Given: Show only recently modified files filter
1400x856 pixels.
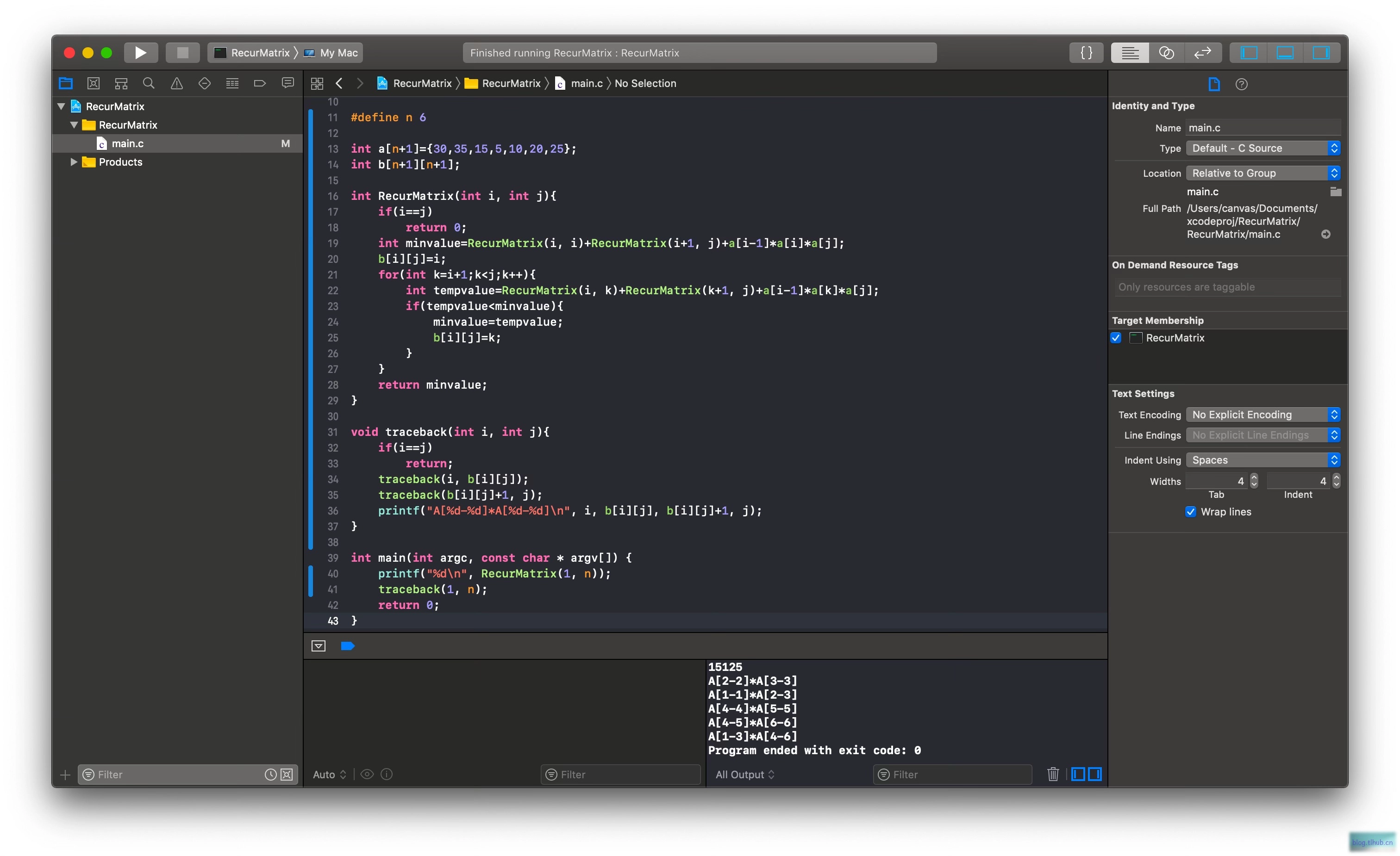Looking at the screenshot, I should click(270, 775).
